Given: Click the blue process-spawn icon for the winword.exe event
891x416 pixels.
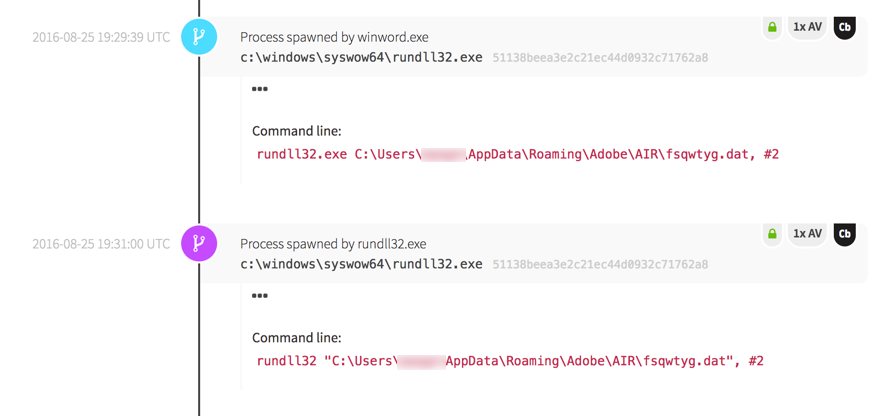Looking at the screenshot, I should (x=199, y=38).
